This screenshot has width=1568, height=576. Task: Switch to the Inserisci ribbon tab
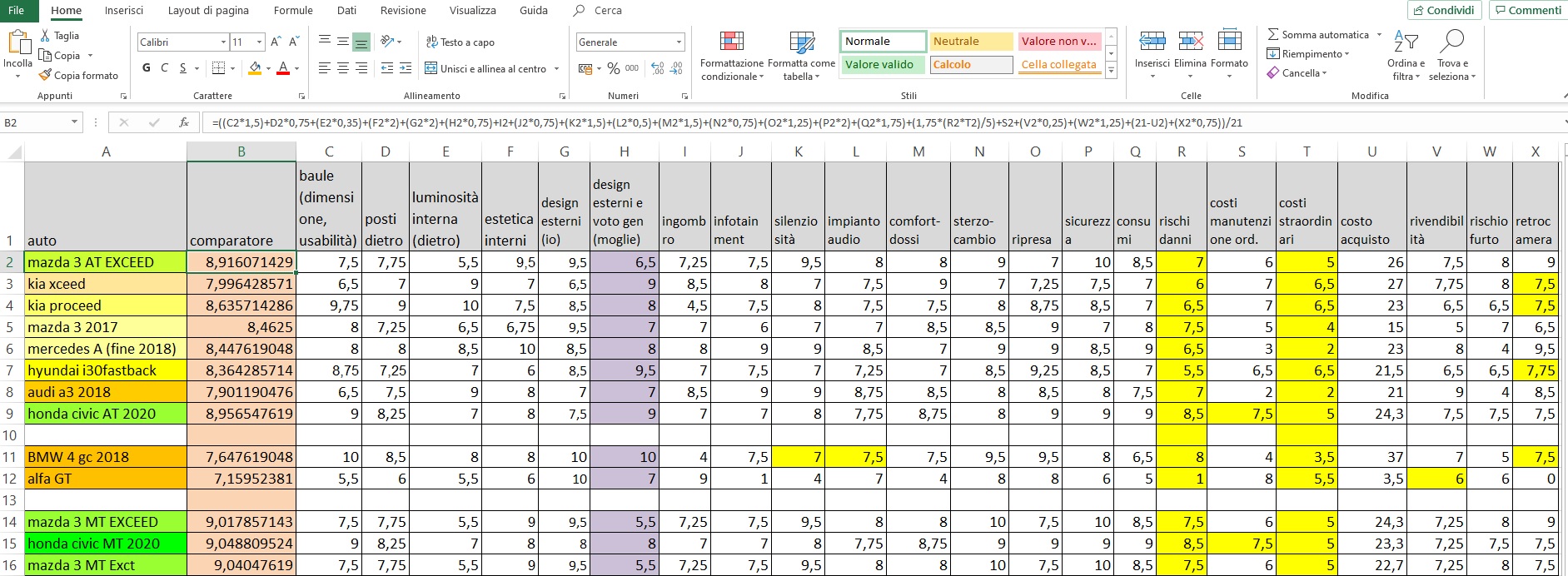click(124, 11)
